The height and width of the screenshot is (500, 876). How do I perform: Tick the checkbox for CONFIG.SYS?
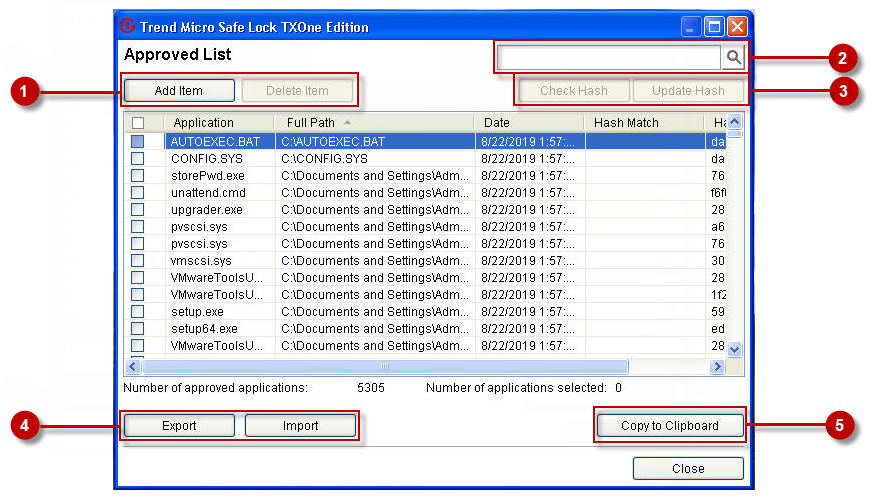pos(138,159)
